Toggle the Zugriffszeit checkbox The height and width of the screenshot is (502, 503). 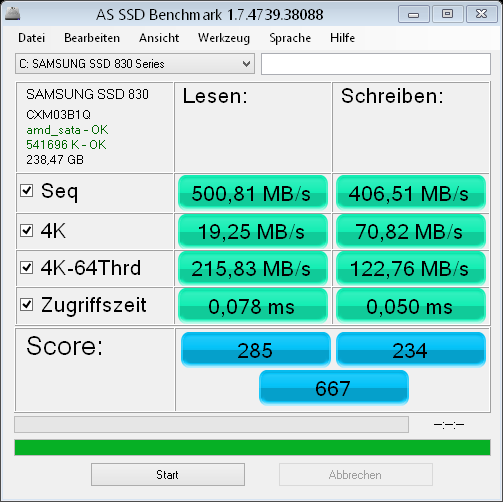26,304
